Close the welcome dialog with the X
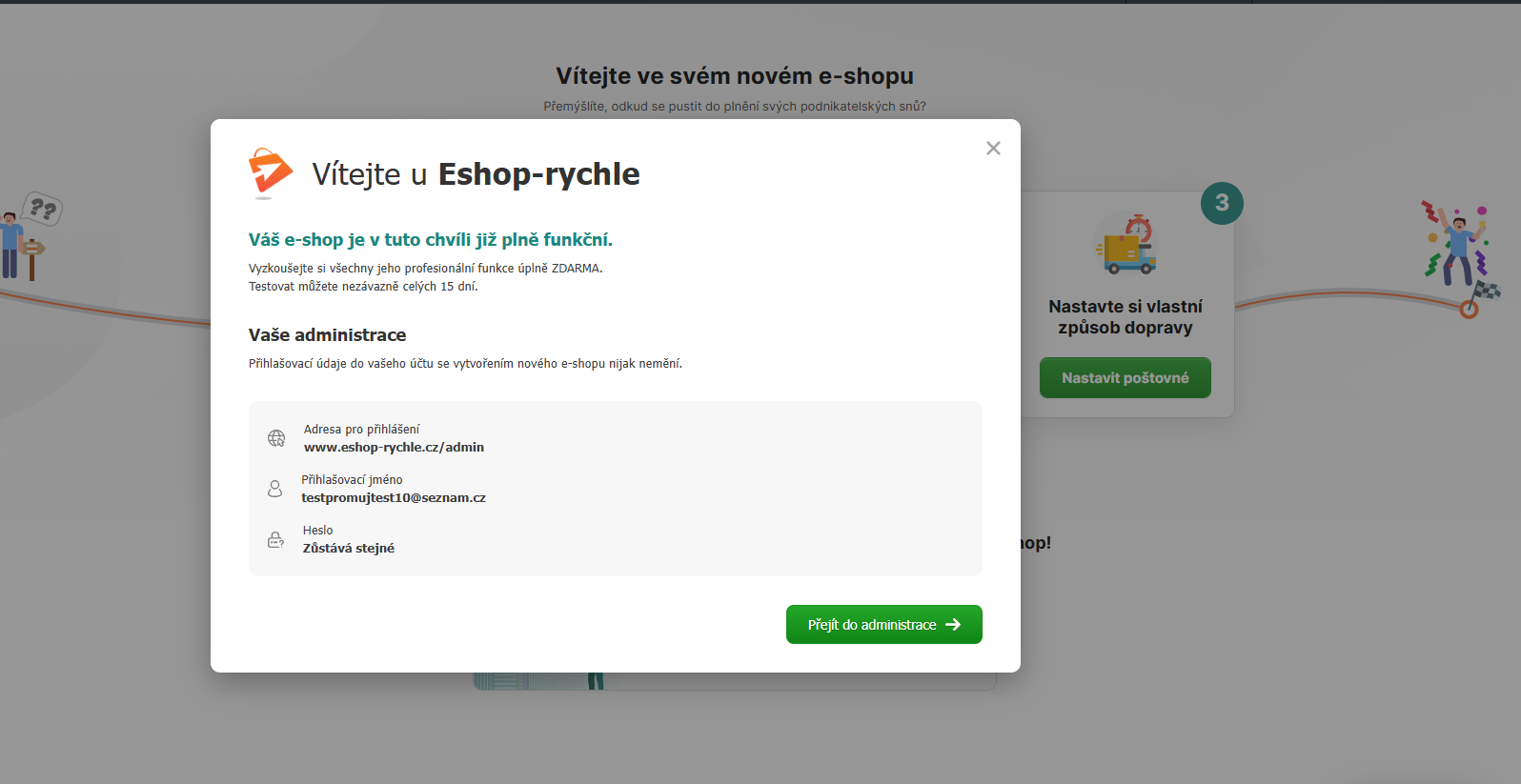1521x784 pixels. [993, 149]
